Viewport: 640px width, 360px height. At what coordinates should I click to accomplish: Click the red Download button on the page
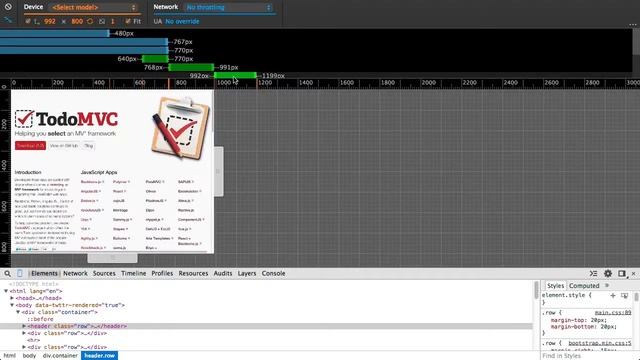(x=30, y=146)
